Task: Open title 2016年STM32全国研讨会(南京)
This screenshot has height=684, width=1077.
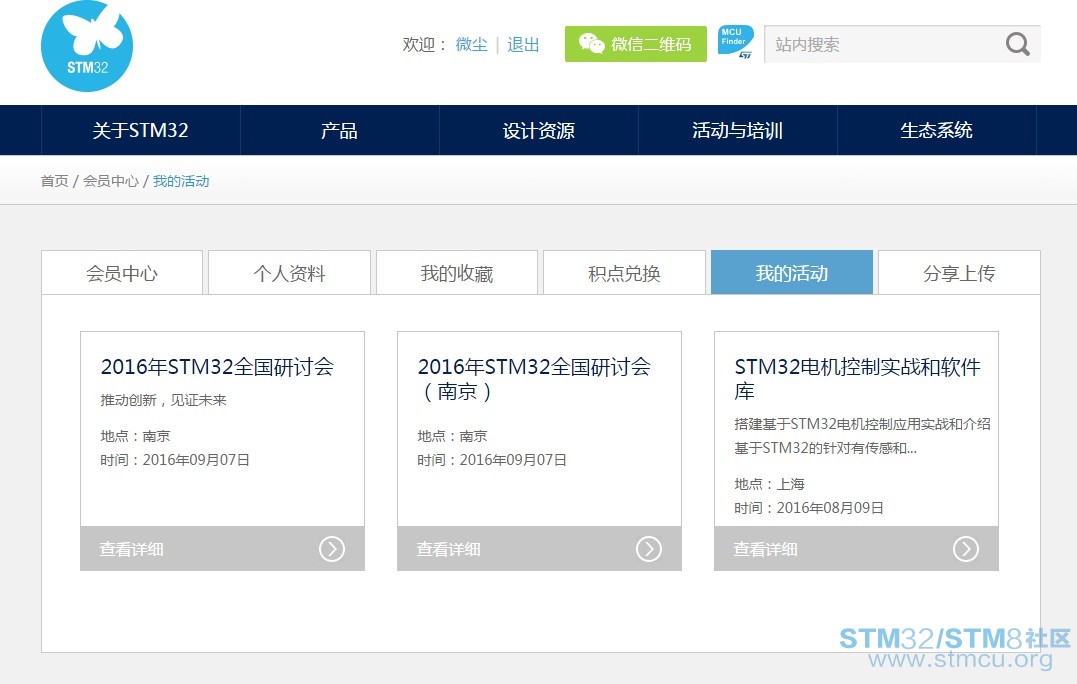Action: click(x=534, y=379)
